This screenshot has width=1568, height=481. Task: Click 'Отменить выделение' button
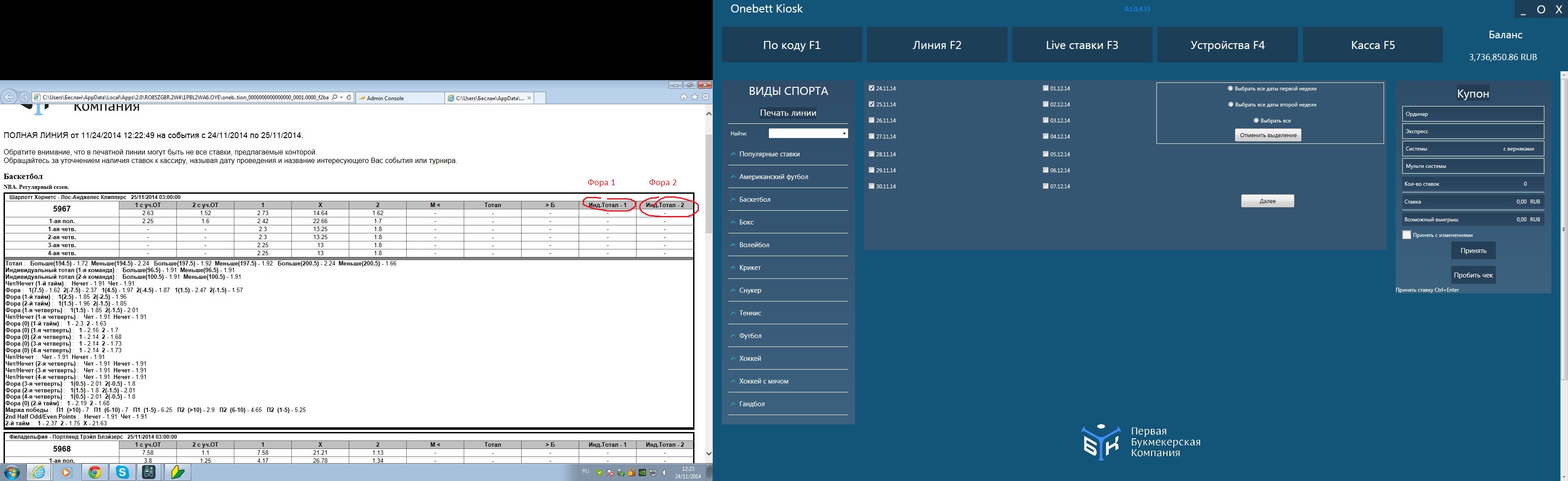(1268, 135)
